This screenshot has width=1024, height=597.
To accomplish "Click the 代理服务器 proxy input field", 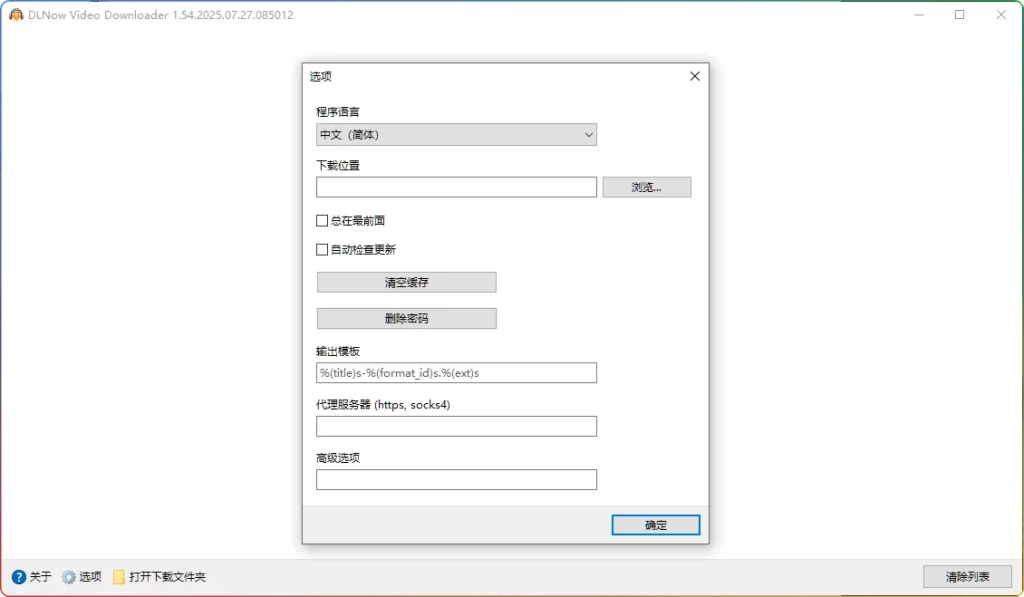I will point(456,426).
